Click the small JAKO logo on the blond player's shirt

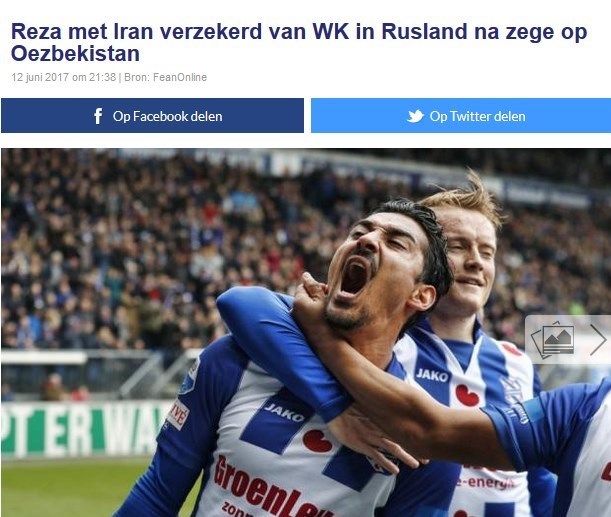pyautogui.click(x=432, y=376)
